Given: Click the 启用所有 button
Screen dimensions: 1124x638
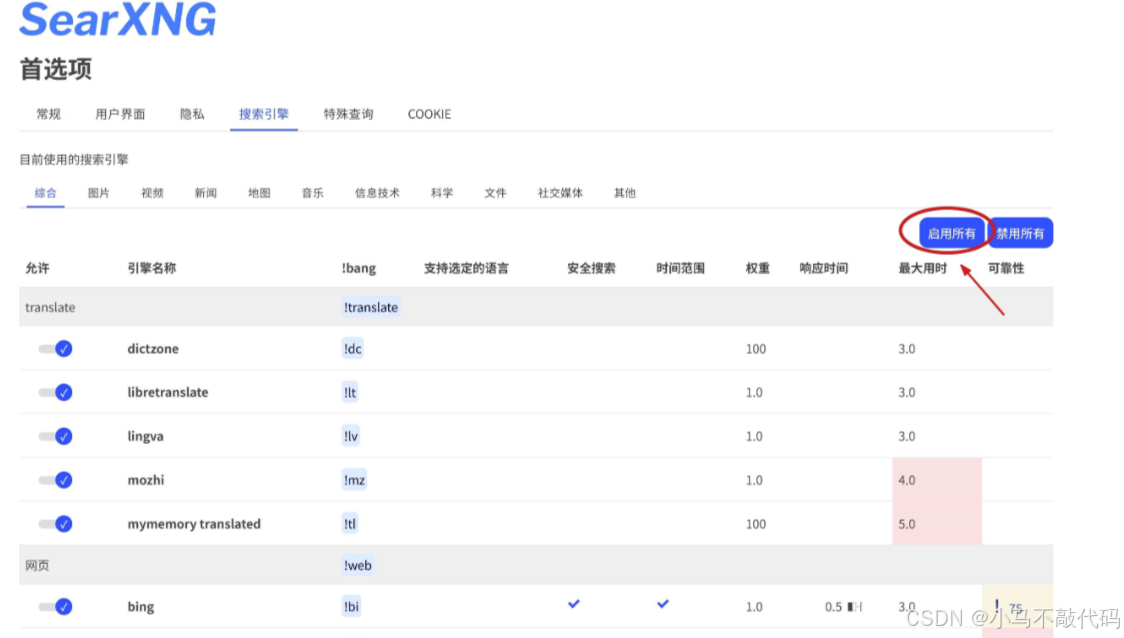Looking at the screenshot, I should 951,233.
